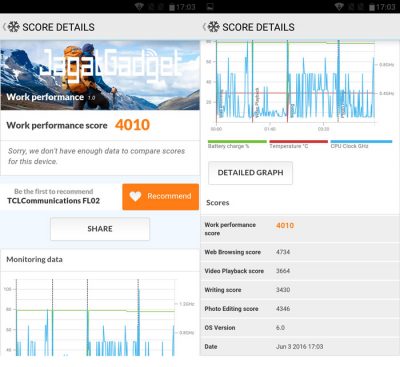Tap the Wi-Fi status icon in right status bar
Screen dimensions: 400x367
coord(339,7)
